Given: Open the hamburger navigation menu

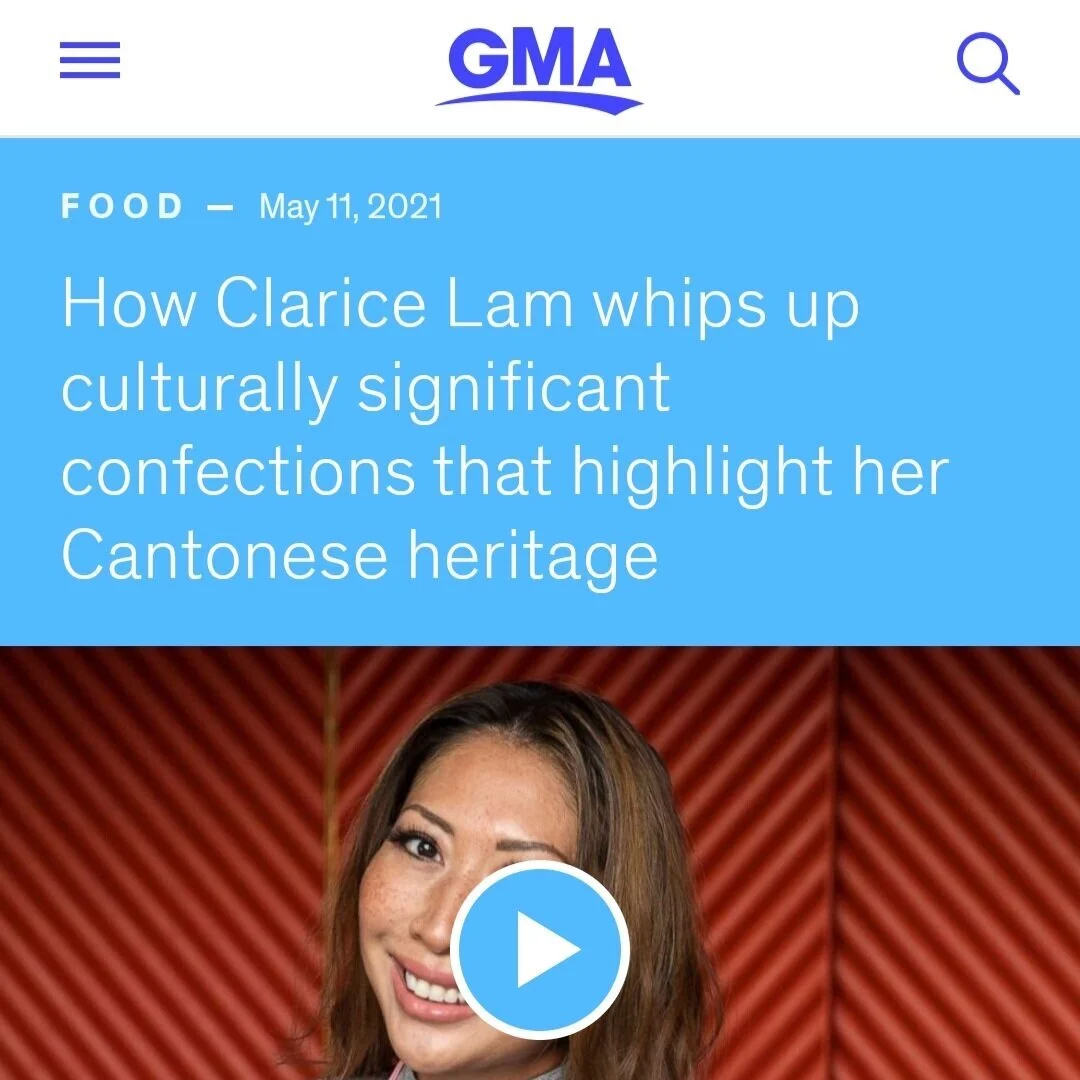Looking at the screenshot, I should coord(90,60).
